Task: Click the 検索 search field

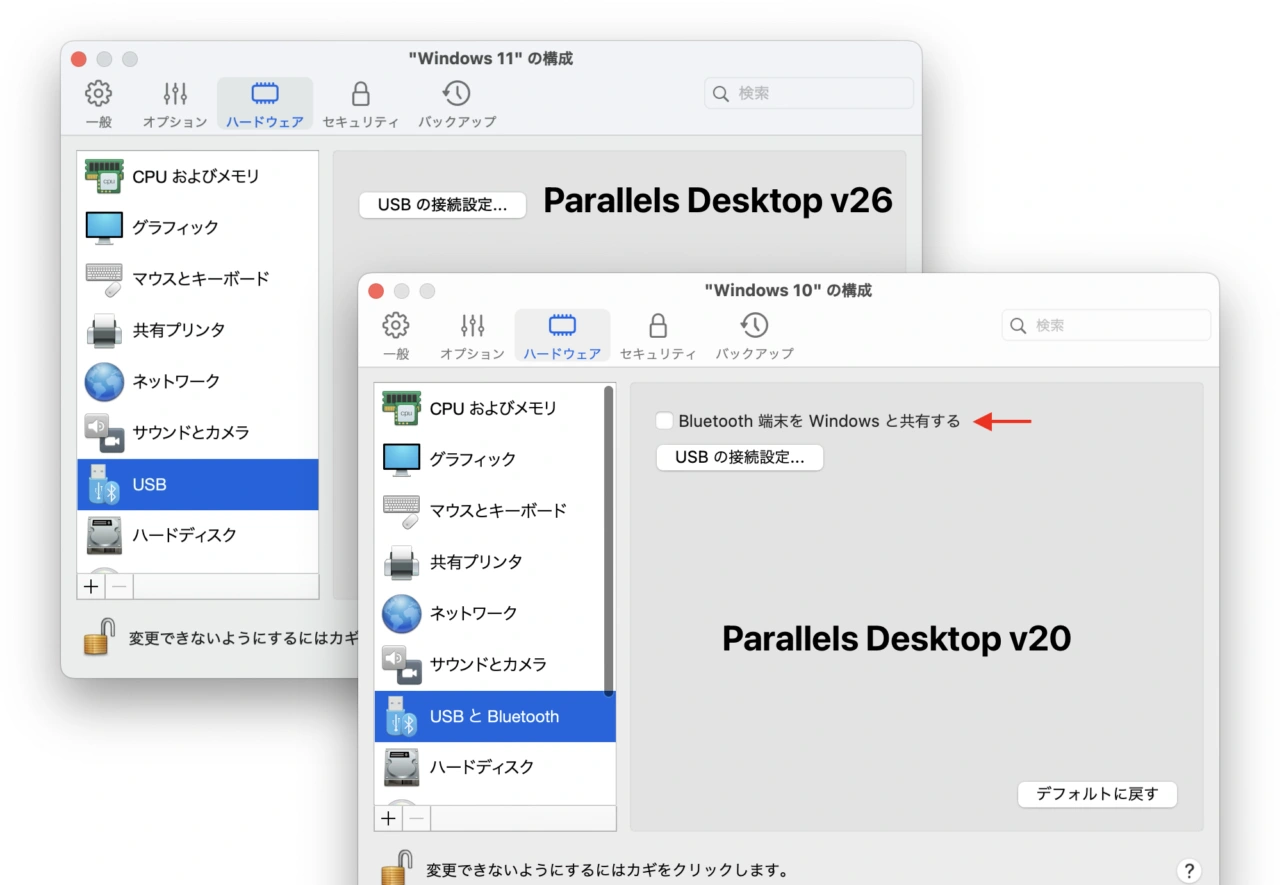Action: [1106, 324]
